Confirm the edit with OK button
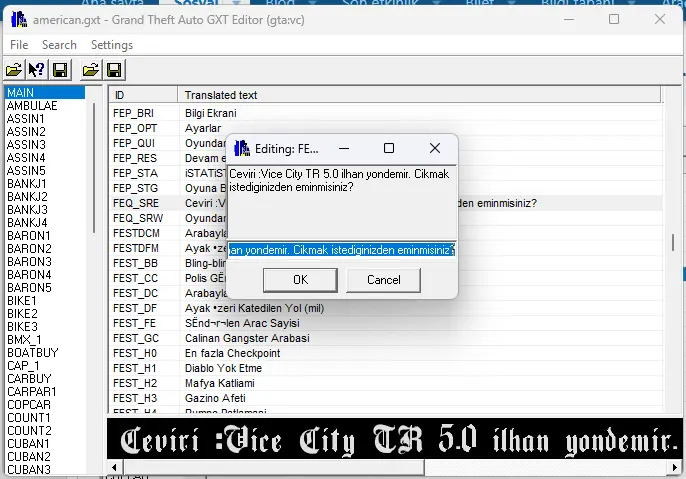 click(x=300, y=280)
